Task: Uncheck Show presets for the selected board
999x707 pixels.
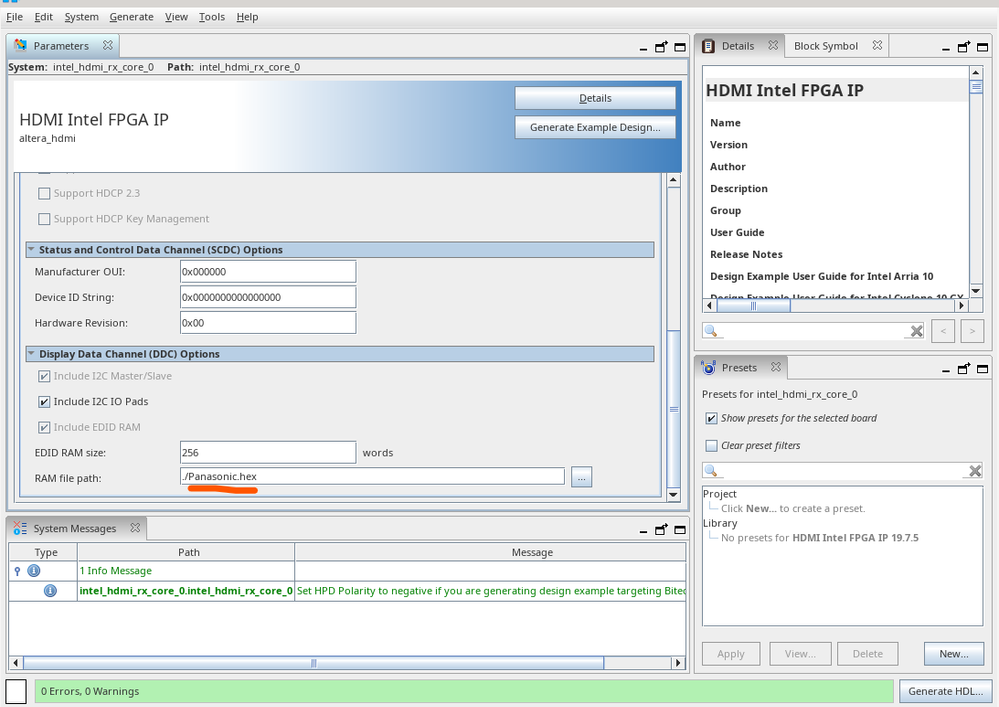Action: 711,418
